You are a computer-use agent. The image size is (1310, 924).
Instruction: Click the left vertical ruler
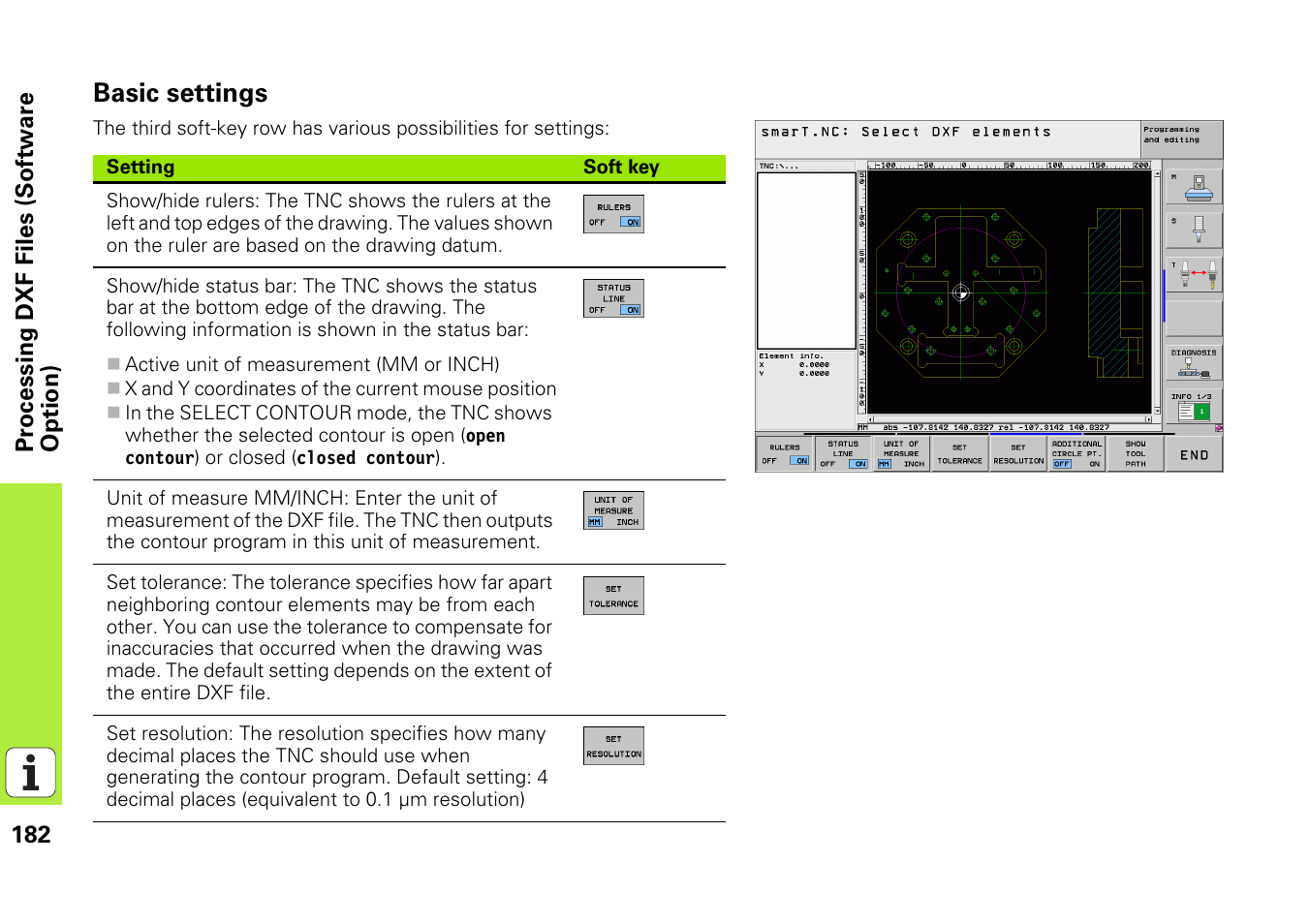[861, 292]
